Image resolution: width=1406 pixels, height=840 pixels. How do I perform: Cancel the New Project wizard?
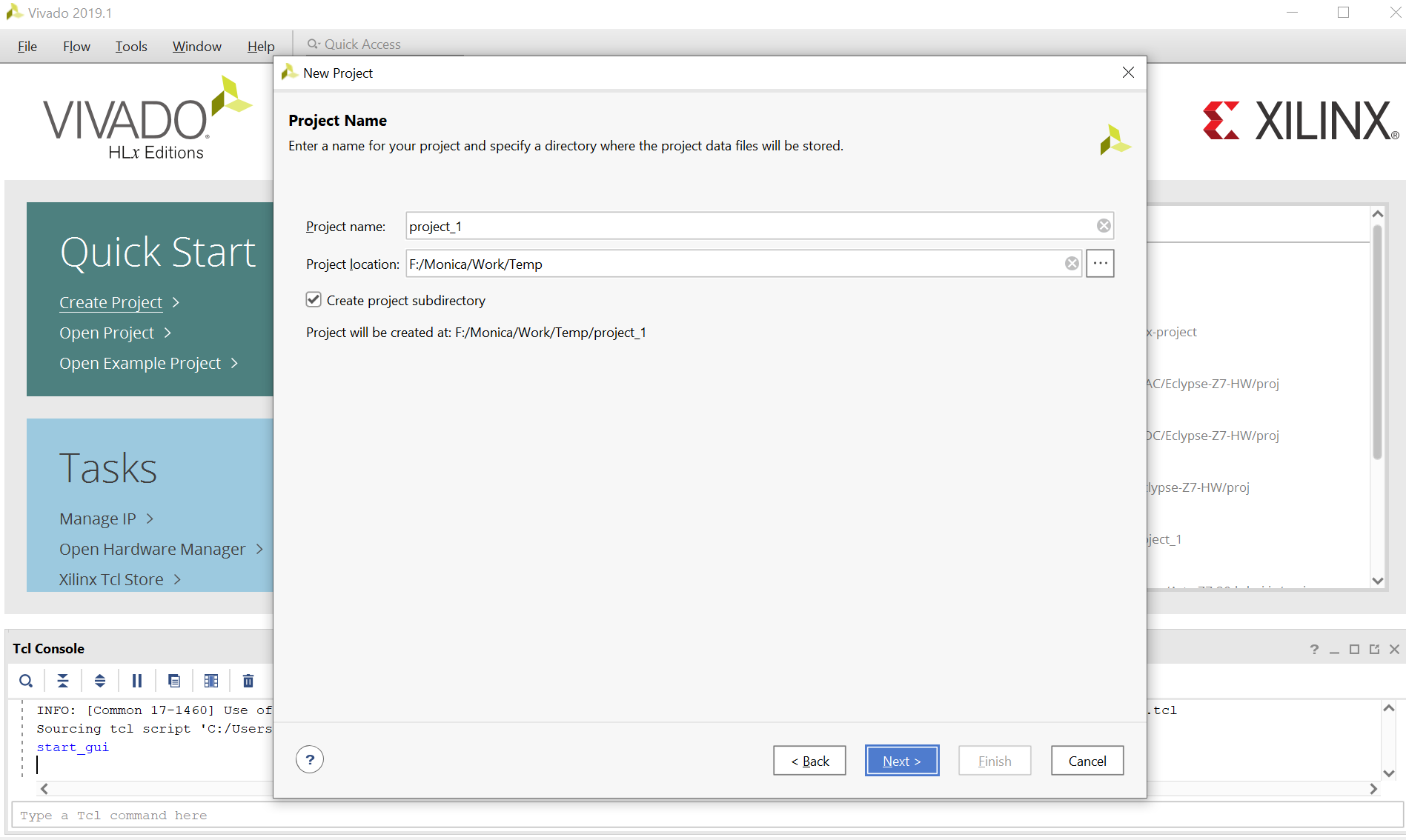pyautogui.click(x=1087, y=761)
